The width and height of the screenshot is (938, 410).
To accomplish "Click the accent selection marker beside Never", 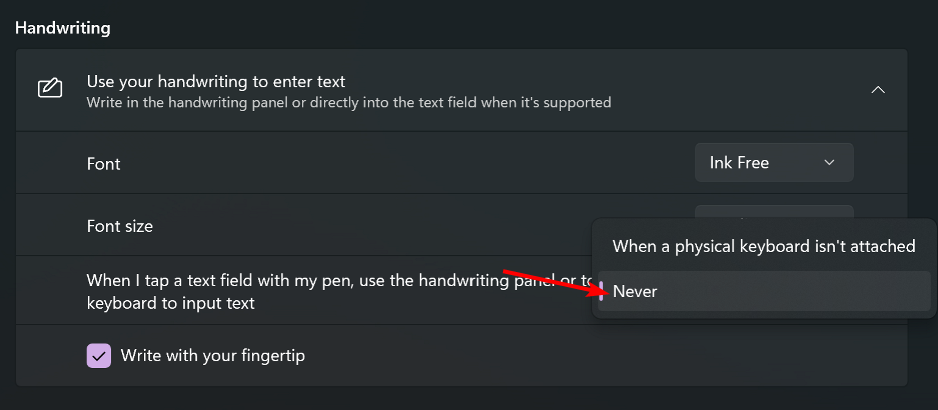I will tap(601, 291).
